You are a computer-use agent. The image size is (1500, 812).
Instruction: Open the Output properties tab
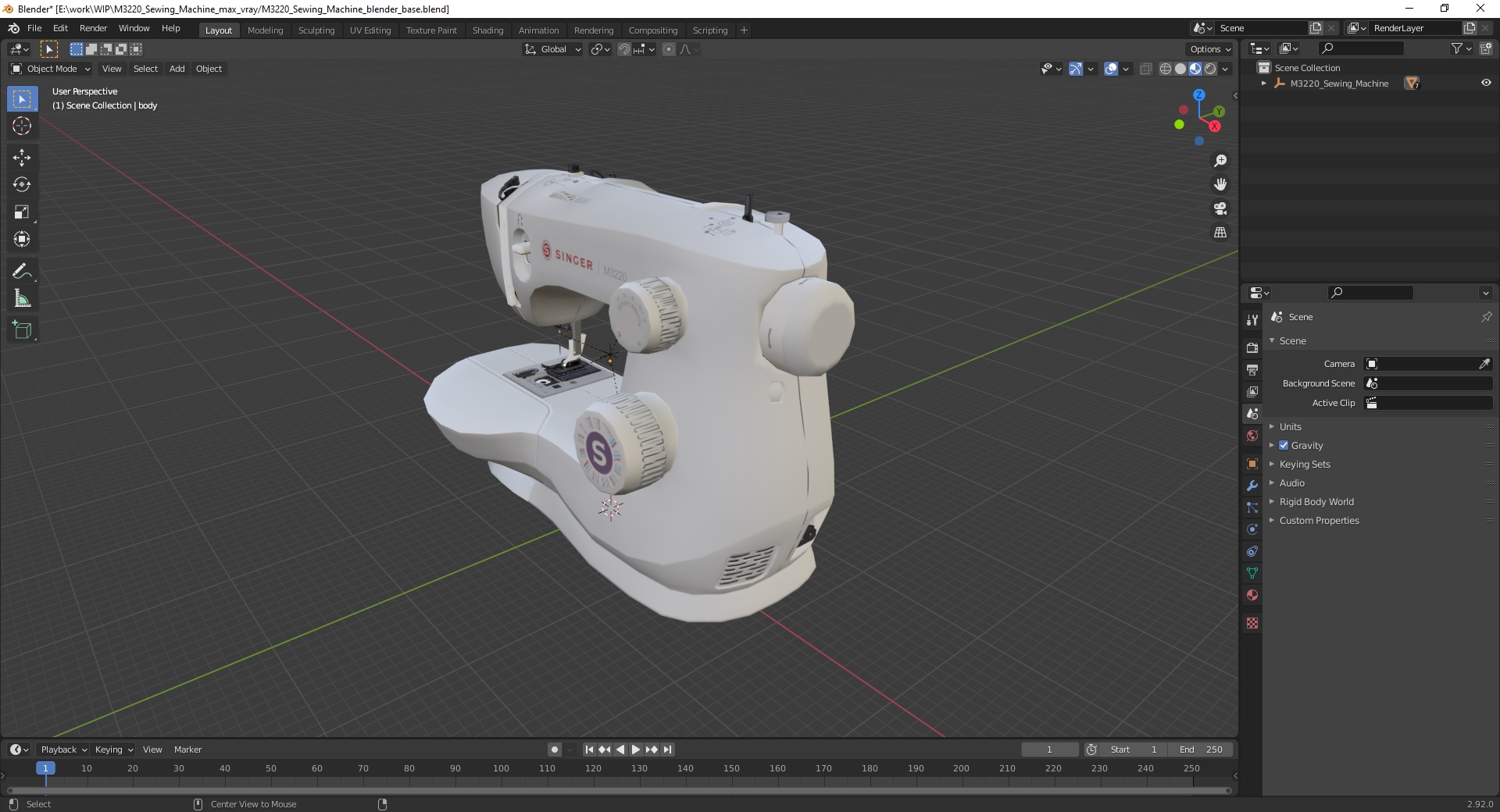pos(1252,369)
